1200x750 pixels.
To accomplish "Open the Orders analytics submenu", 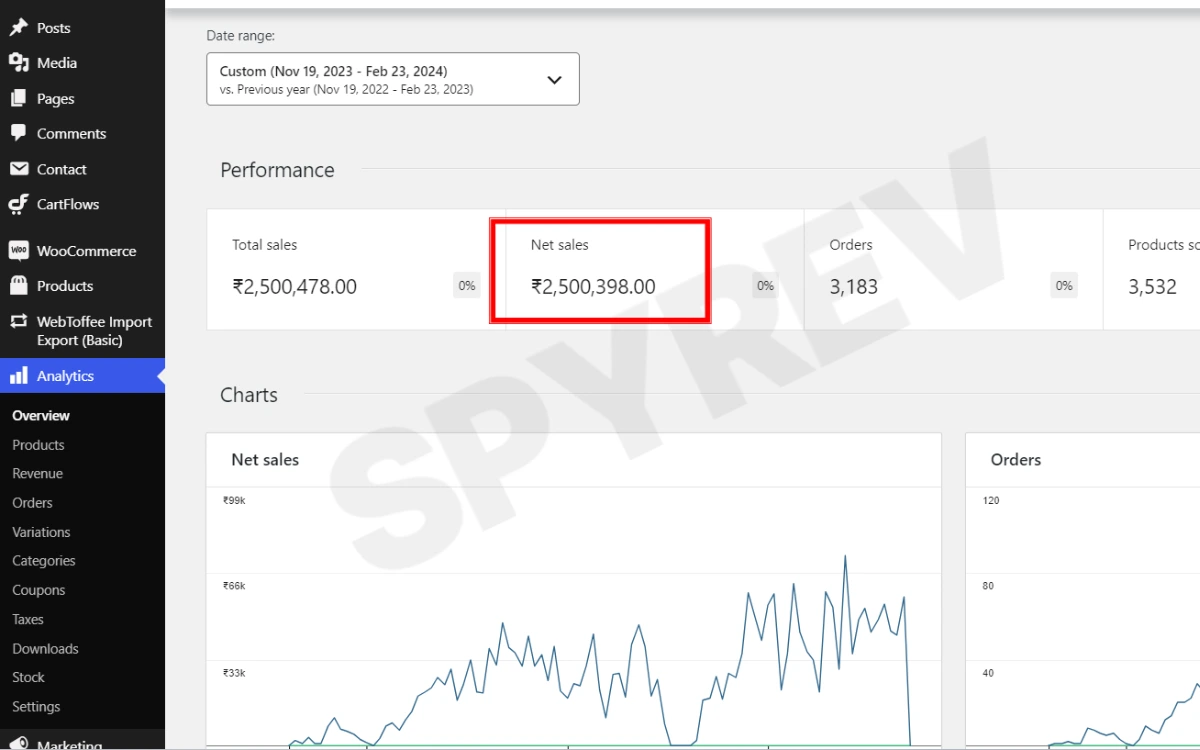I will click(x=32, y=503).
